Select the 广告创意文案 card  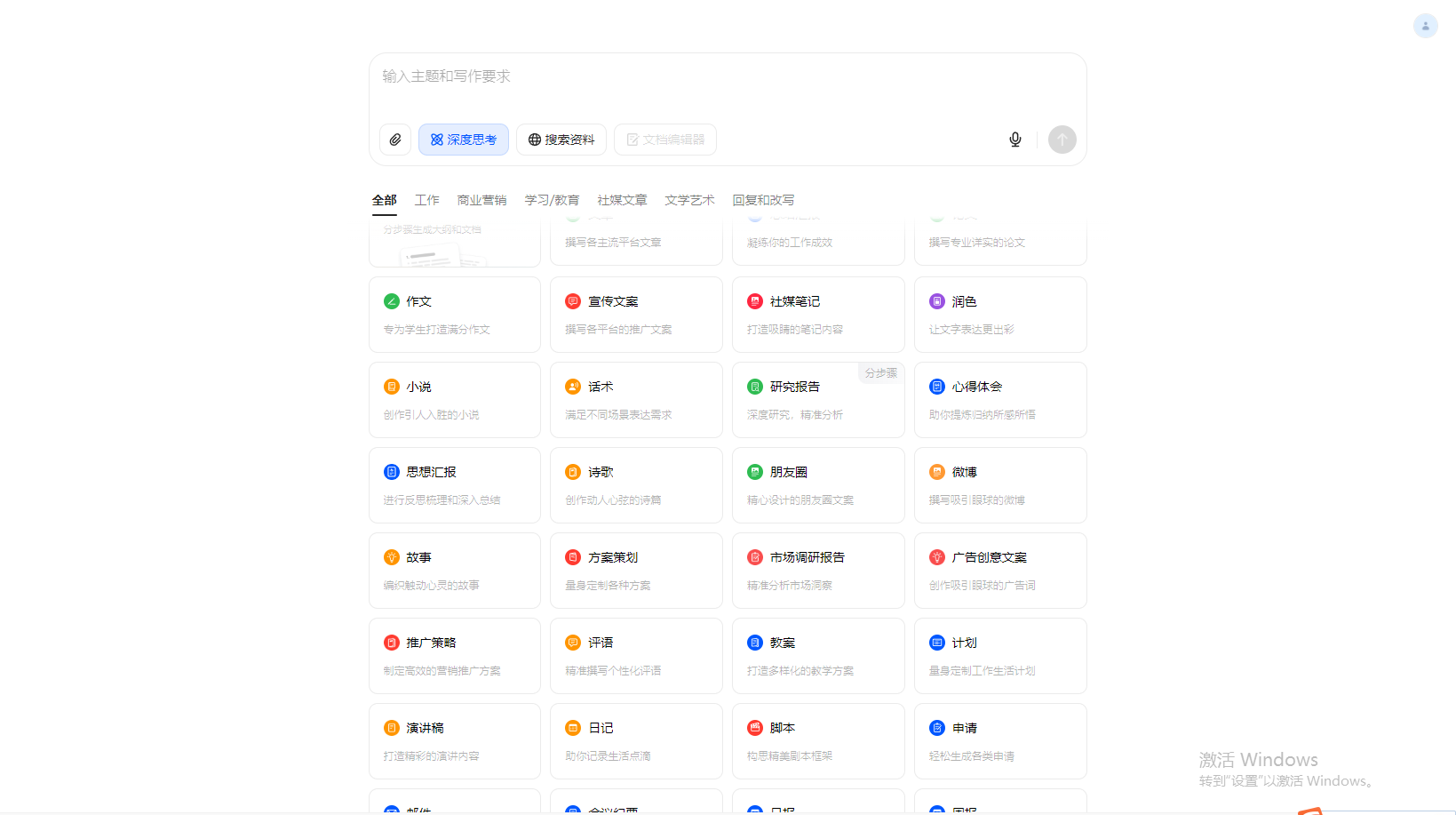tap(999, 571)
